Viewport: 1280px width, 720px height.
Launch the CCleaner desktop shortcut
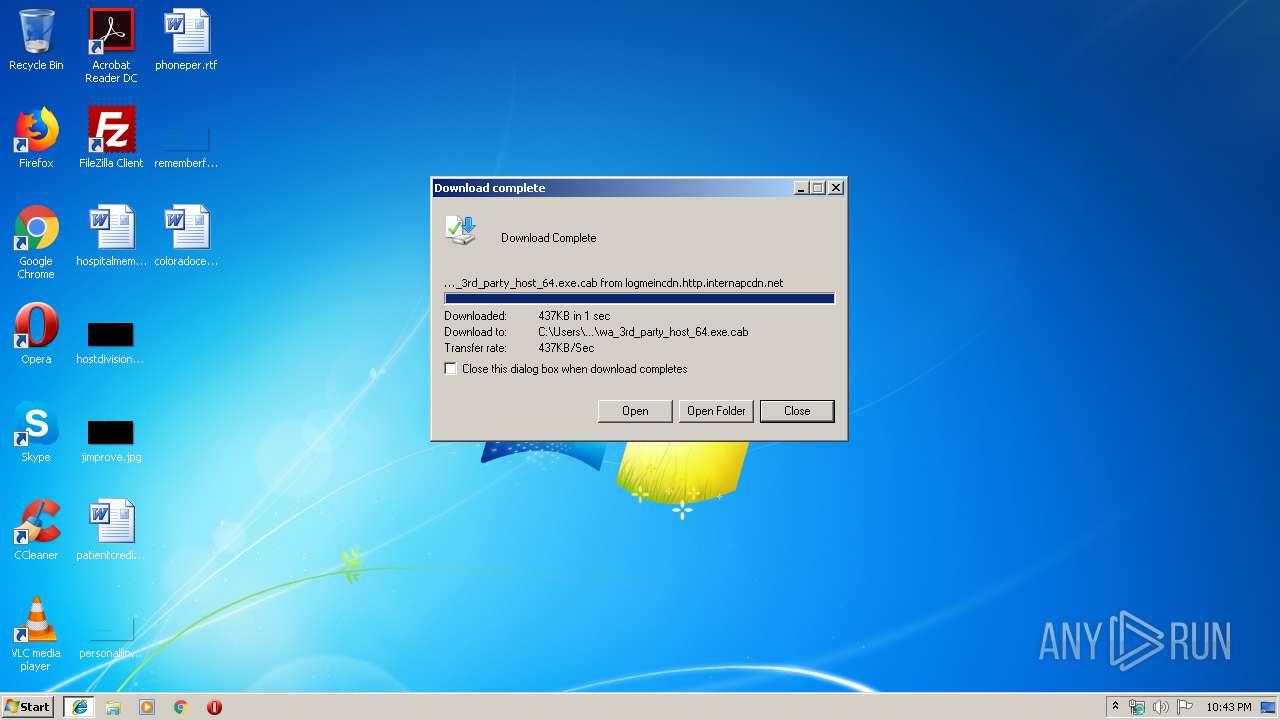coord(36,530)
